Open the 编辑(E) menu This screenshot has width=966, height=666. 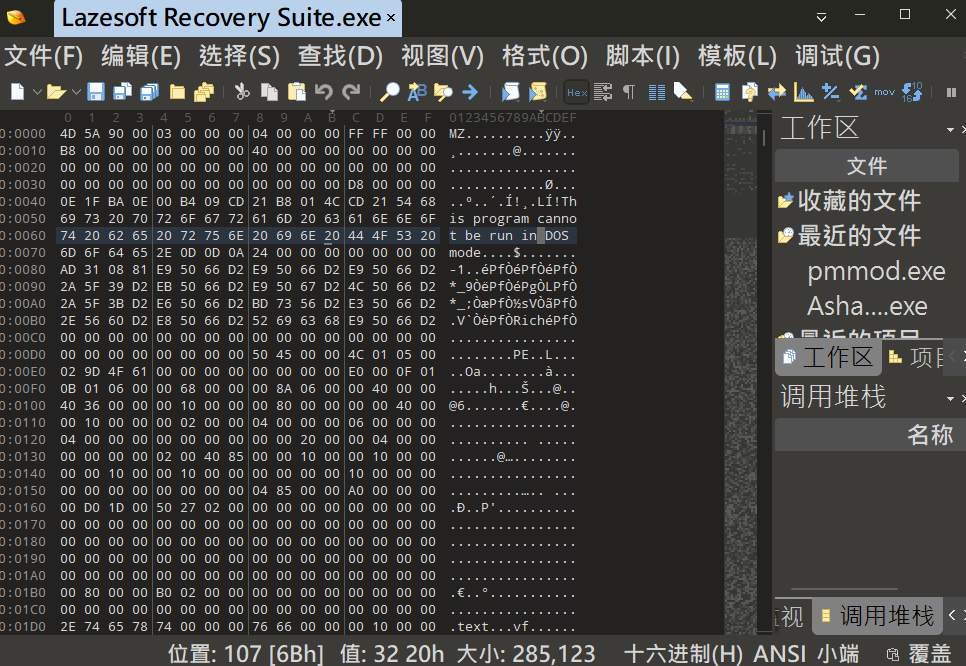pos(141,56)
